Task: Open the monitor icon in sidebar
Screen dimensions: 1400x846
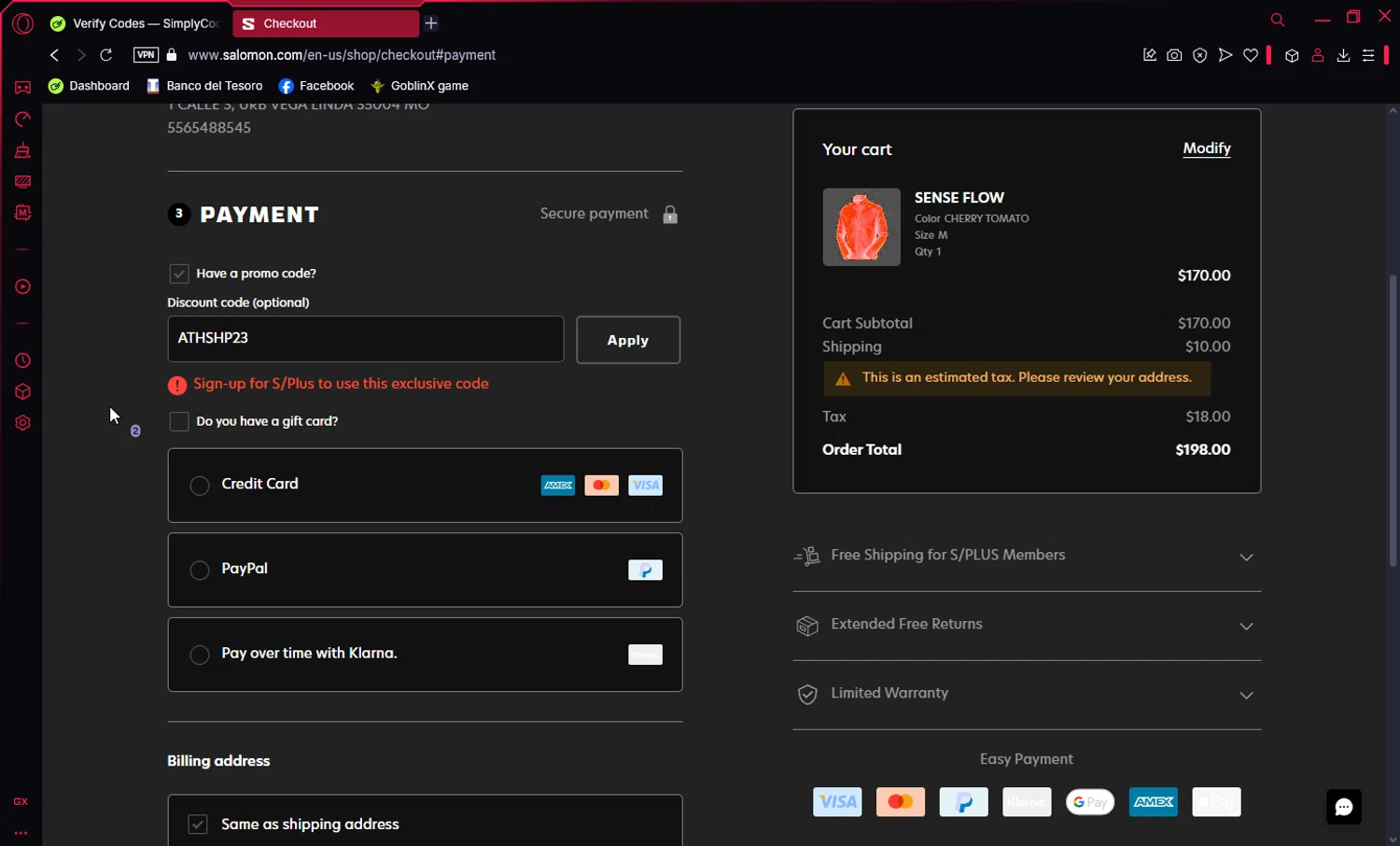Action: click(22, 182)
